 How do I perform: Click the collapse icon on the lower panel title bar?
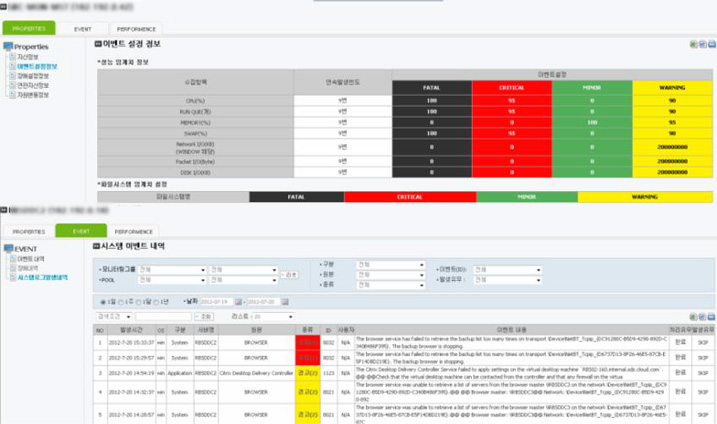(4, 209)
